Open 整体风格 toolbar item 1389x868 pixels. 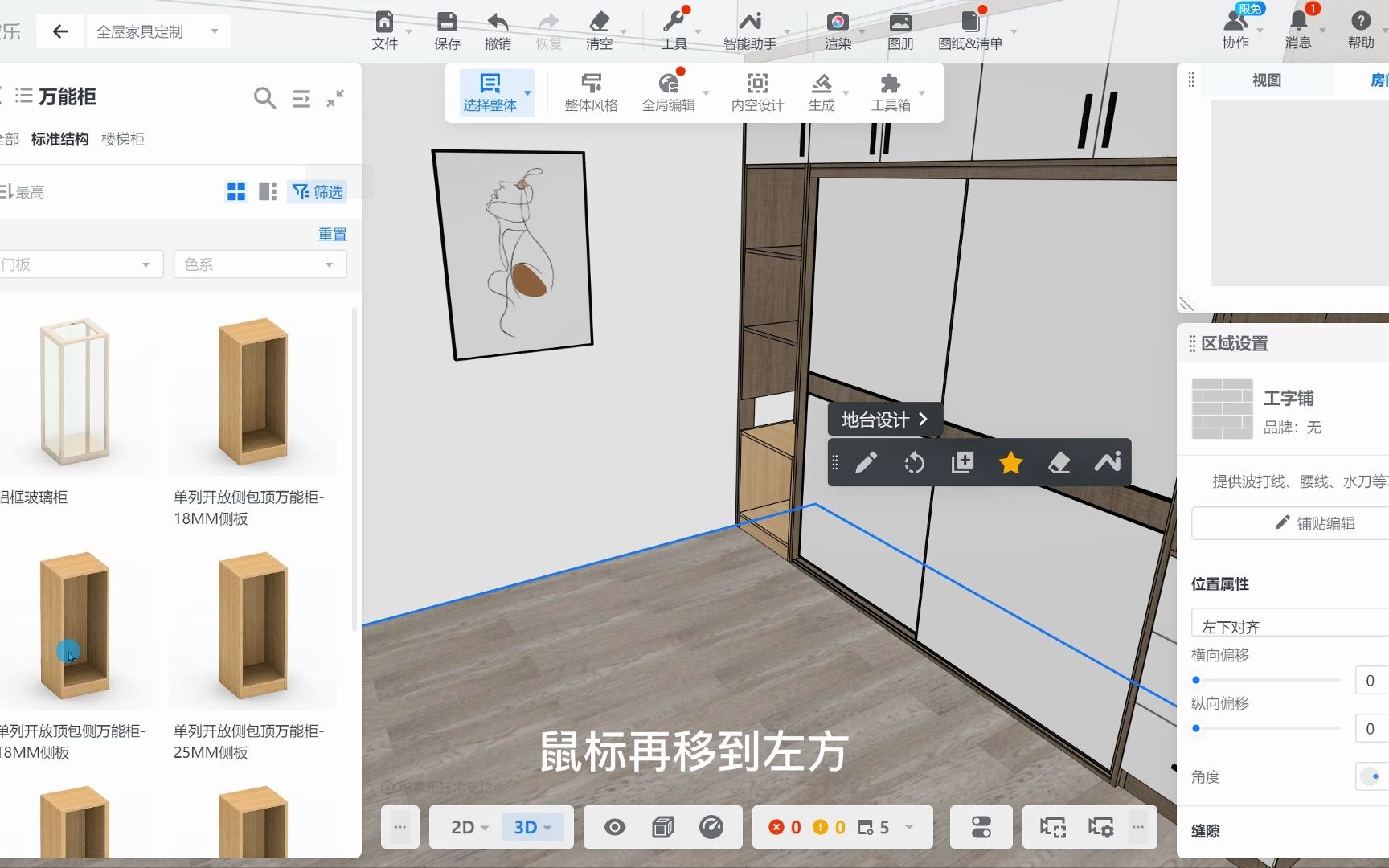(x=591, y=92)
